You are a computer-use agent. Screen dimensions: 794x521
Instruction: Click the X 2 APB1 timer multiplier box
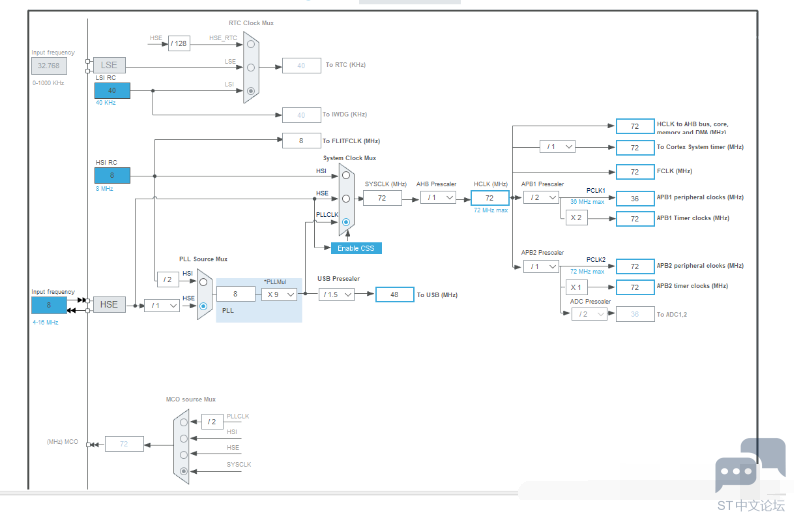(x=576, y=218)
